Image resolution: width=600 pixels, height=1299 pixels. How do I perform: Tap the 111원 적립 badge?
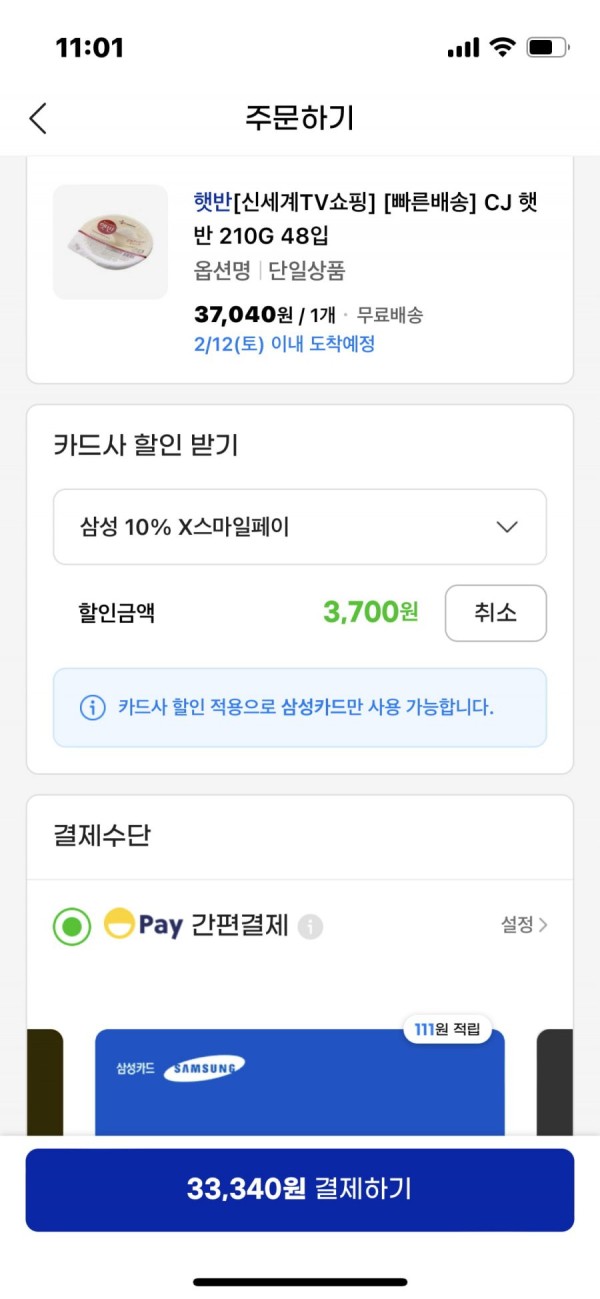point(447,1029)
